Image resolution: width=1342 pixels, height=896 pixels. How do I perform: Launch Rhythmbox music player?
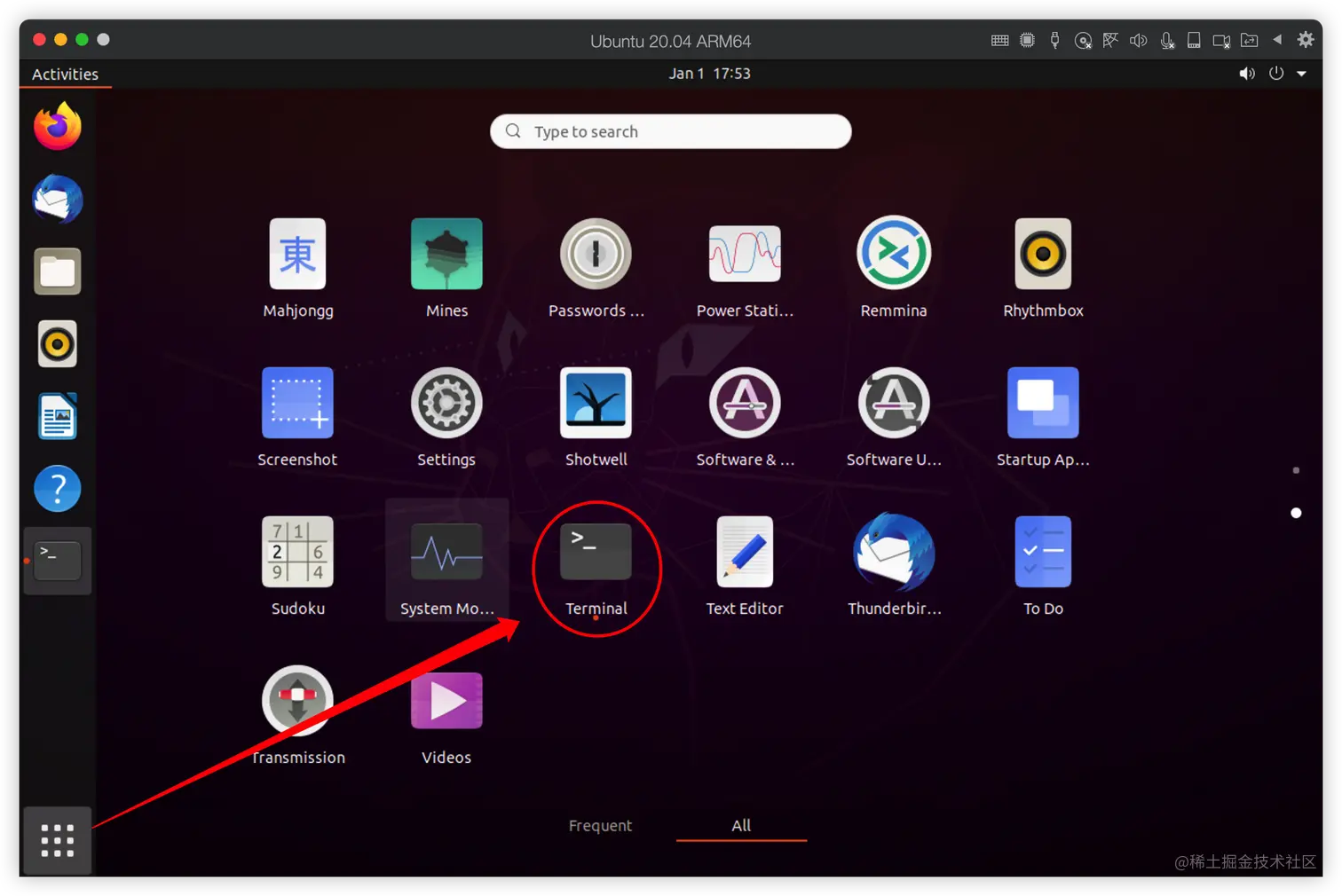tap(1043, 254)
